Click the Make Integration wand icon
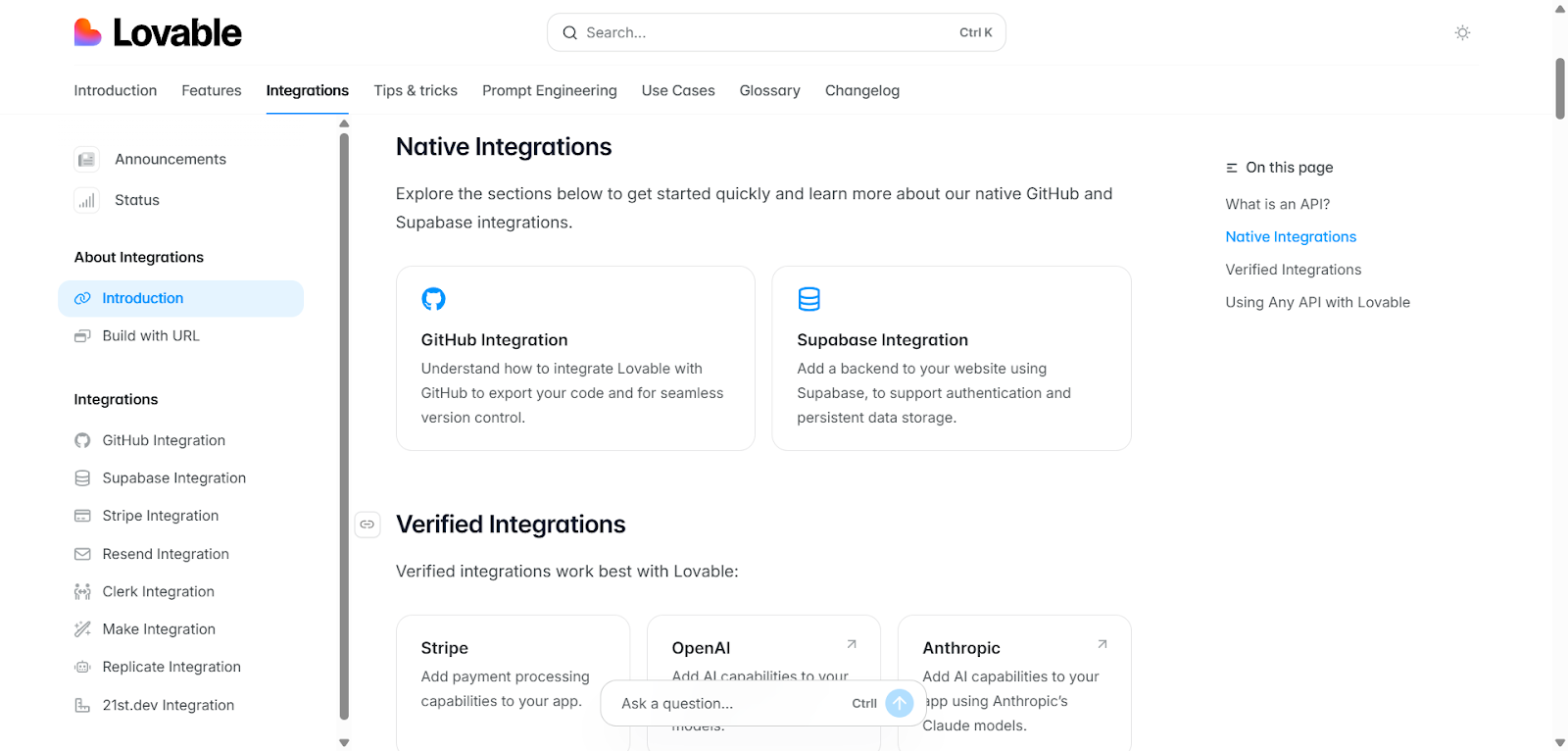The image size is (1568, 751). 82,629
